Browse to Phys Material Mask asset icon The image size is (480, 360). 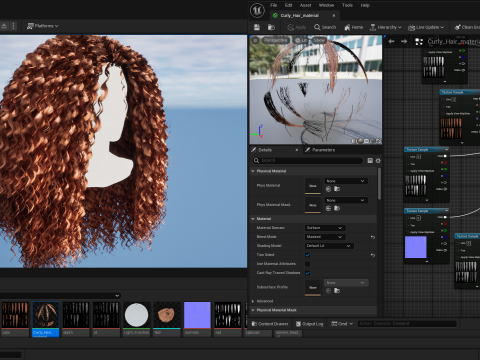click(x=337, y=208)
